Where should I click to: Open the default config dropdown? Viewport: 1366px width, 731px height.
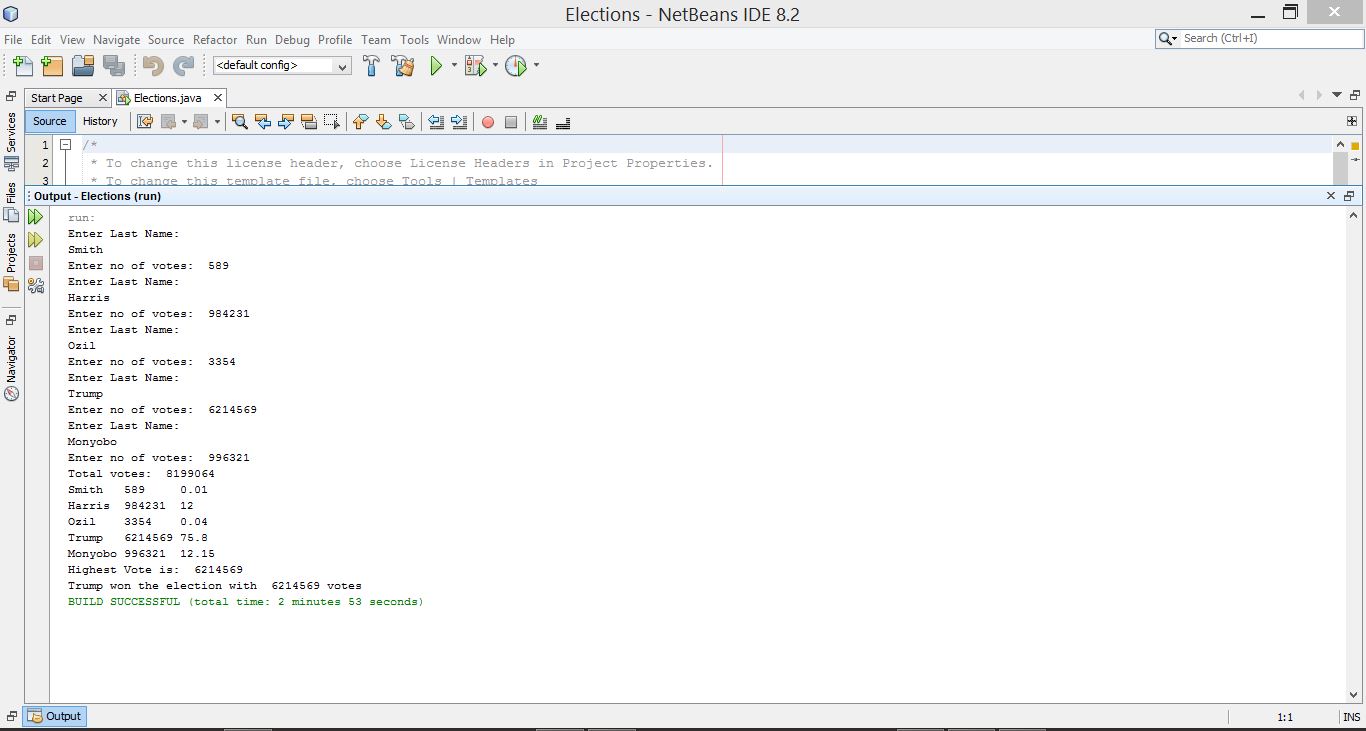coord(282,66)
